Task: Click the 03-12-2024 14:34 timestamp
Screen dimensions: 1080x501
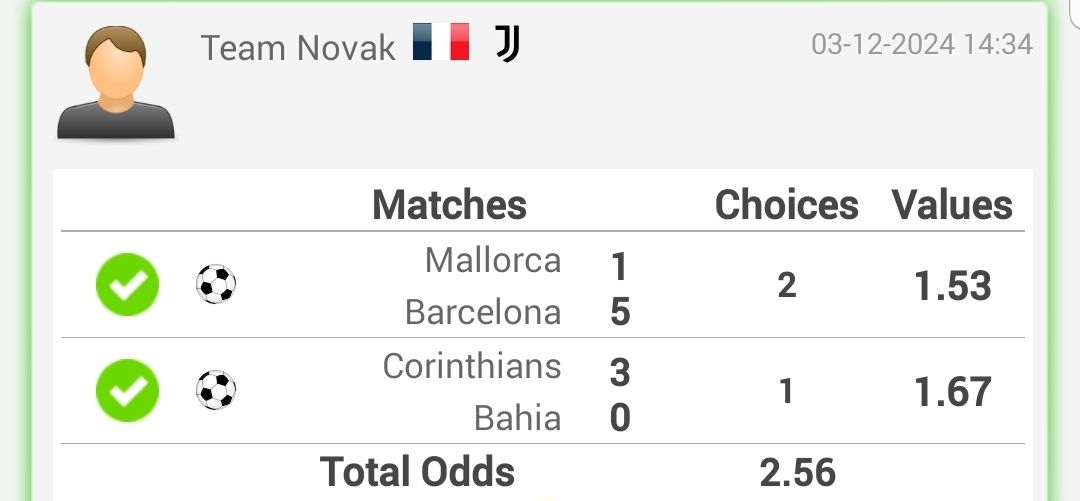Action: tap(922, 44)
